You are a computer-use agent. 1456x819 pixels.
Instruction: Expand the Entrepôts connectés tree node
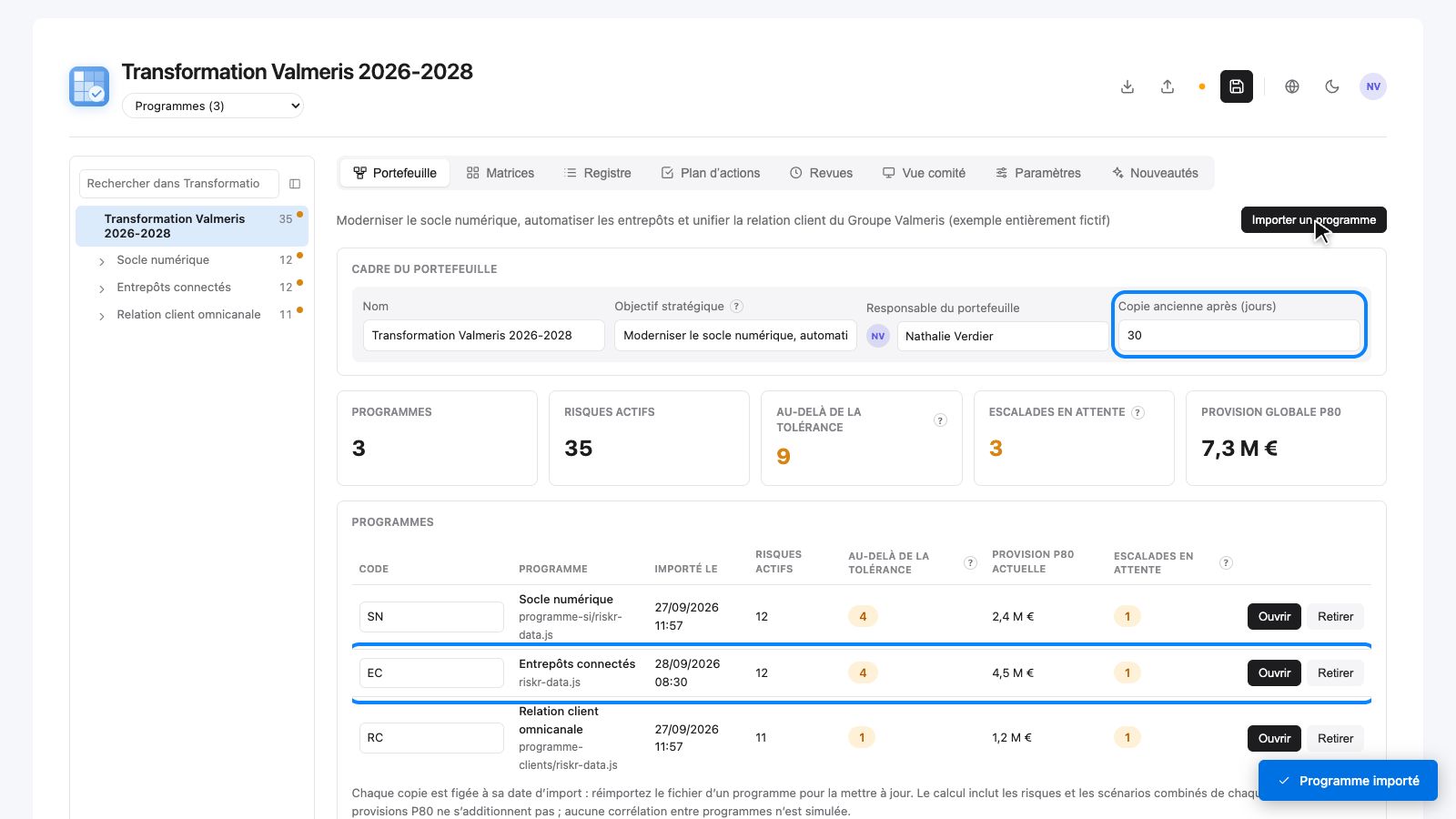click(x=101, y=288)
